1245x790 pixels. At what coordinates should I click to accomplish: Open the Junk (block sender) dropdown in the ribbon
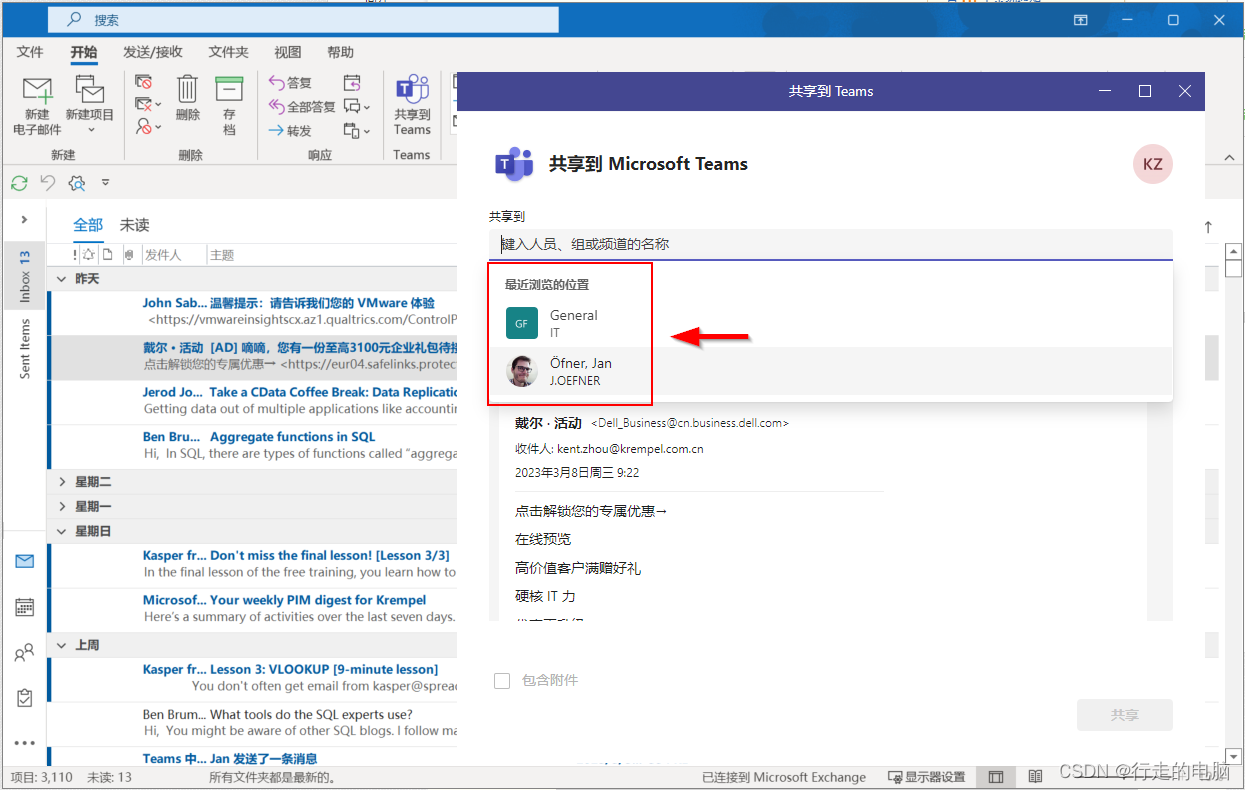(148, 128)
